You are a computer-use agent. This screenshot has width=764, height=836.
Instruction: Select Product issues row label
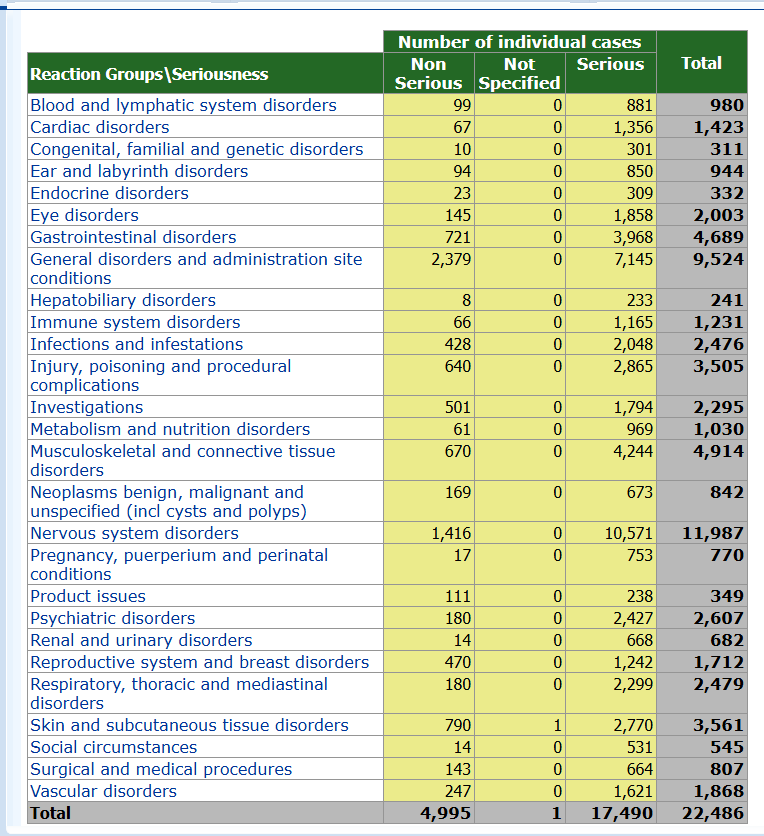pos(88,596)
